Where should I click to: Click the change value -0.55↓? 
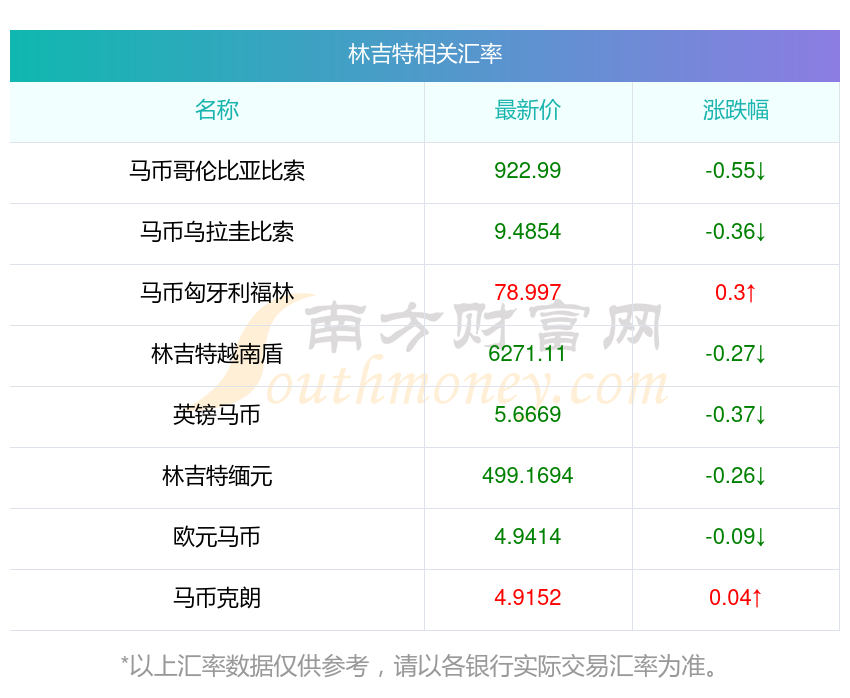tap(736, 171)
